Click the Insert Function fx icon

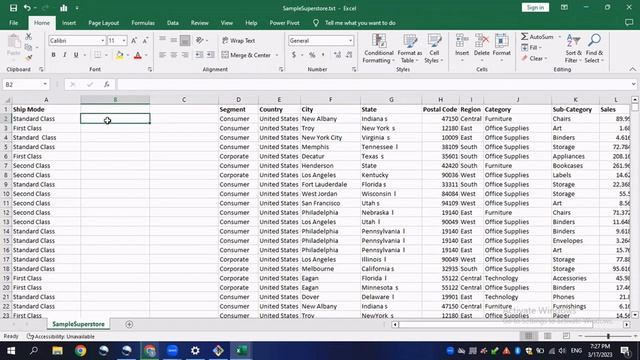(x=107, y=84)
